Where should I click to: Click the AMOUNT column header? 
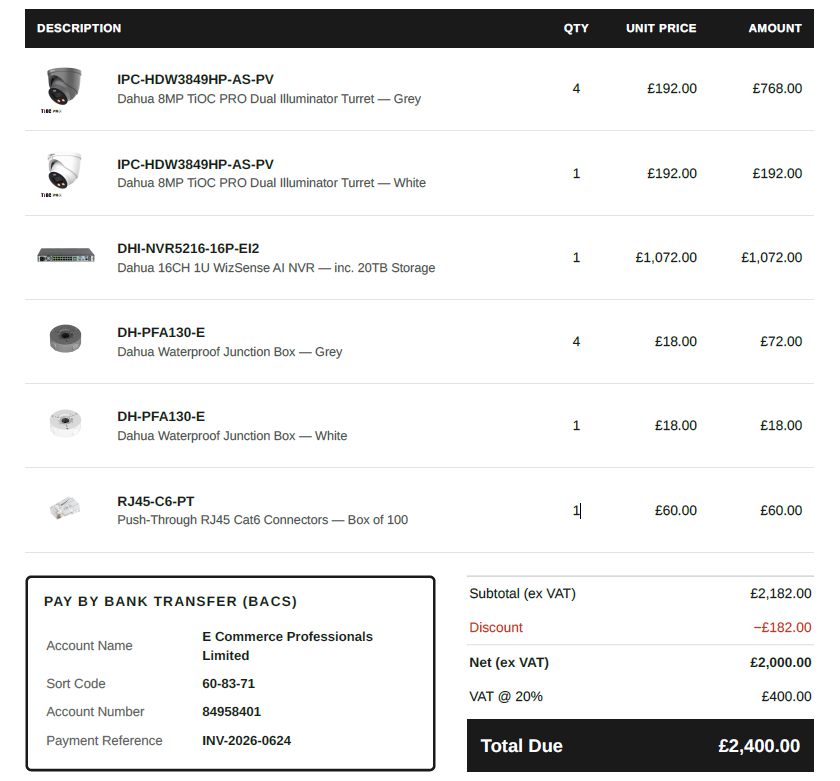[775, 28]
